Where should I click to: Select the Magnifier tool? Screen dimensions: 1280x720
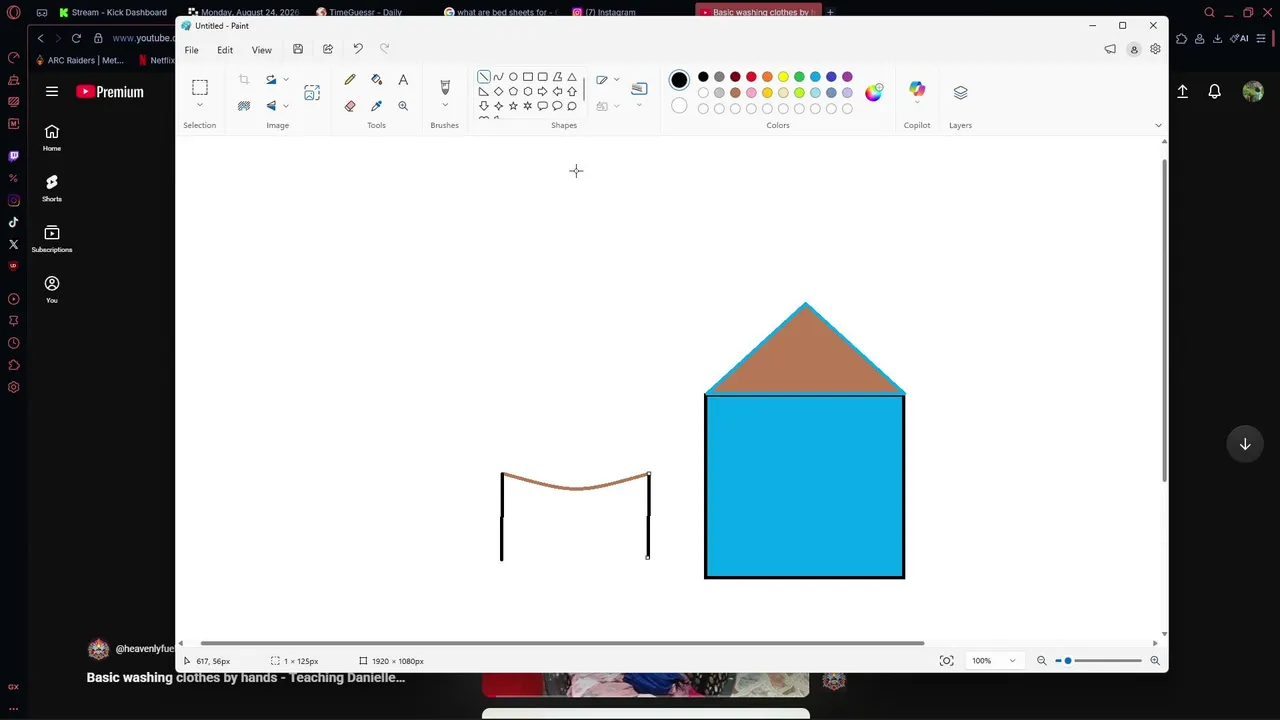pyautogui.click(x=403, y=106)
